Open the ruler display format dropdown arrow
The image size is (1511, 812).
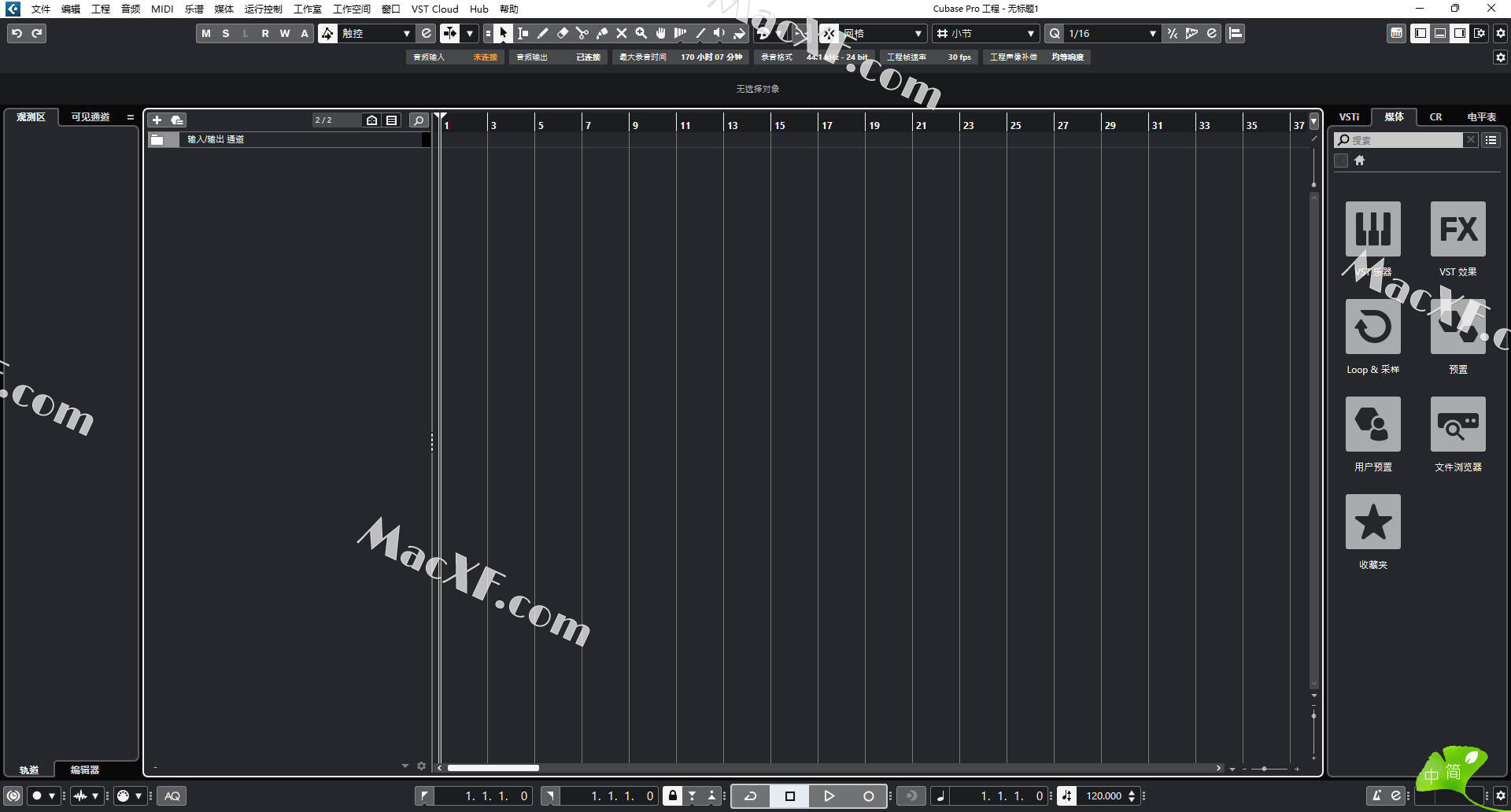coord(1313,122)
